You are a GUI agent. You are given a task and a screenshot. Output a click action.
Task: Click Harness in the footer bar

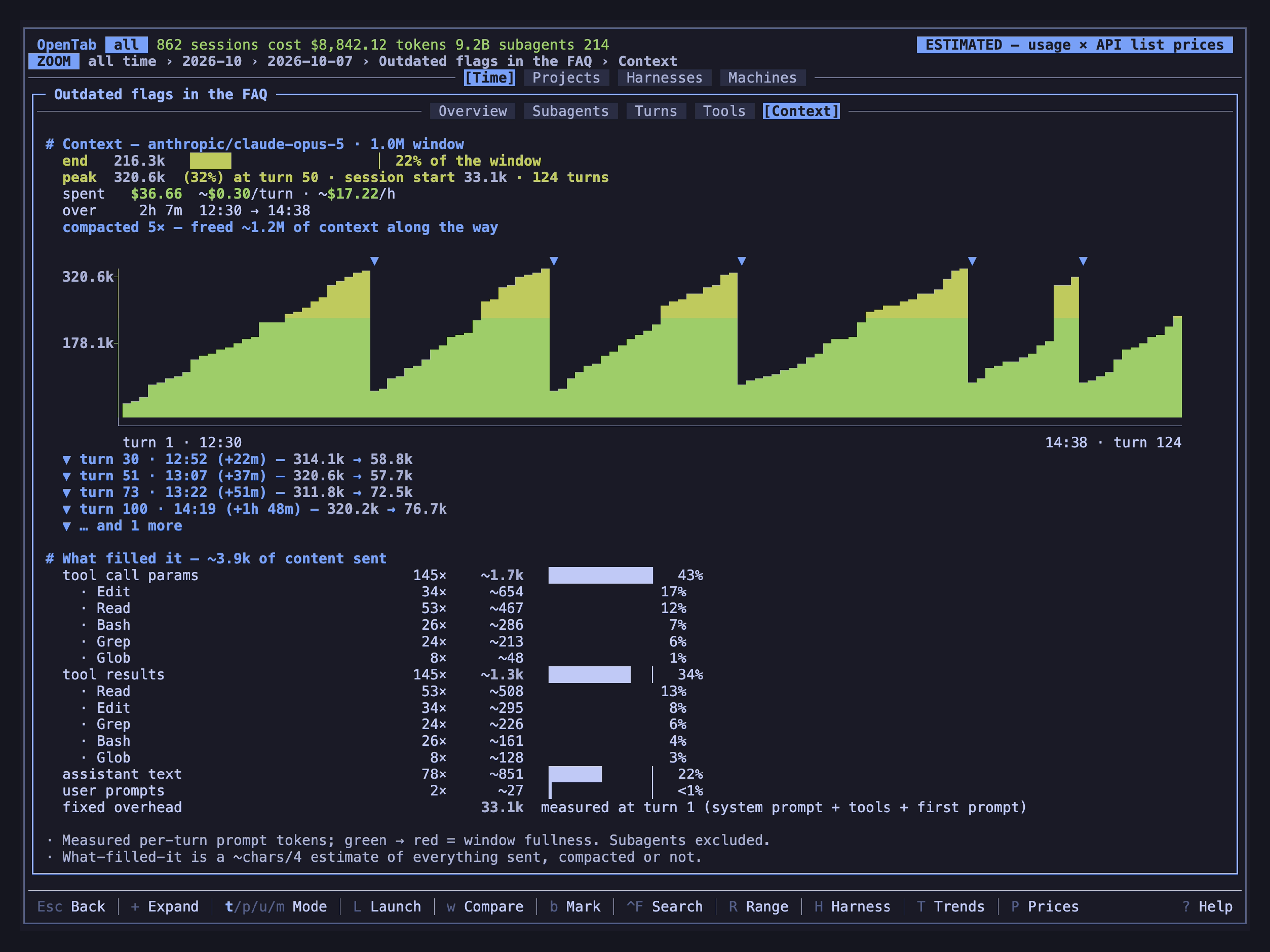852,907
